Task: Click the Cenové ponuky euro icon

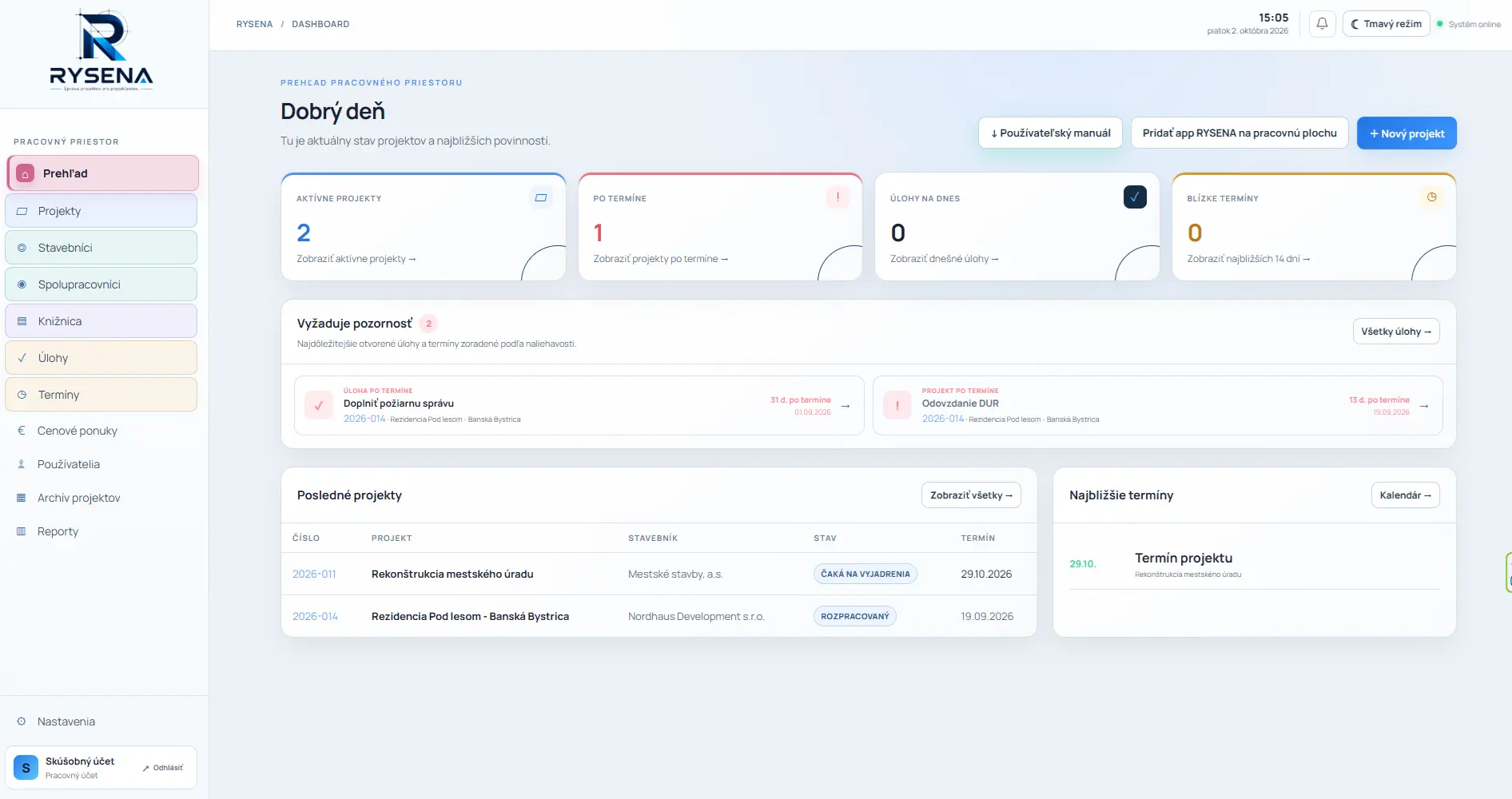Action: tap(22, 431)
